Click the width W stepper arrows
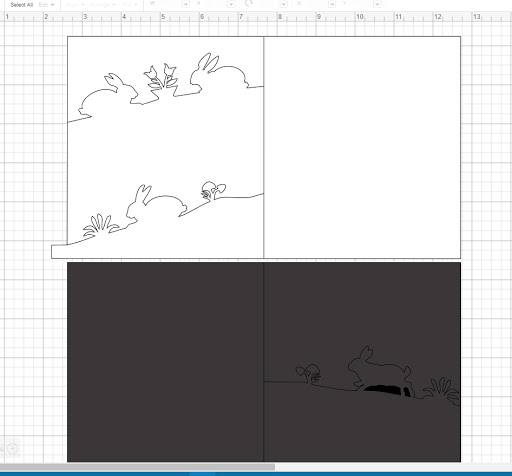The width and height of the screenshot is (512, 476). point(186,4)
